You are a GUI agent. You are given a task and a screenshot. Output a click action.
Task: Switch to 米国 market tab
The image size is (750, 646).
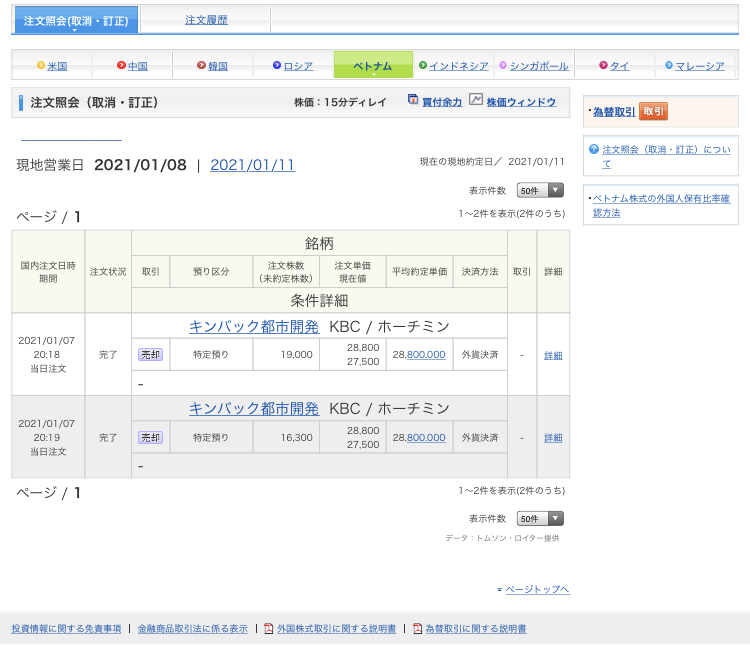[x=57, y=66]
